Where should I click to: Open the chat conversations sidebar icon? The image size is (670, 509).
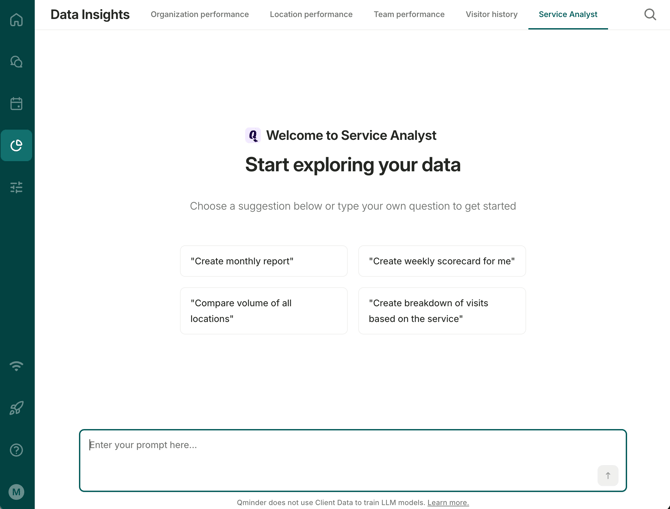(x=17, y=62)
